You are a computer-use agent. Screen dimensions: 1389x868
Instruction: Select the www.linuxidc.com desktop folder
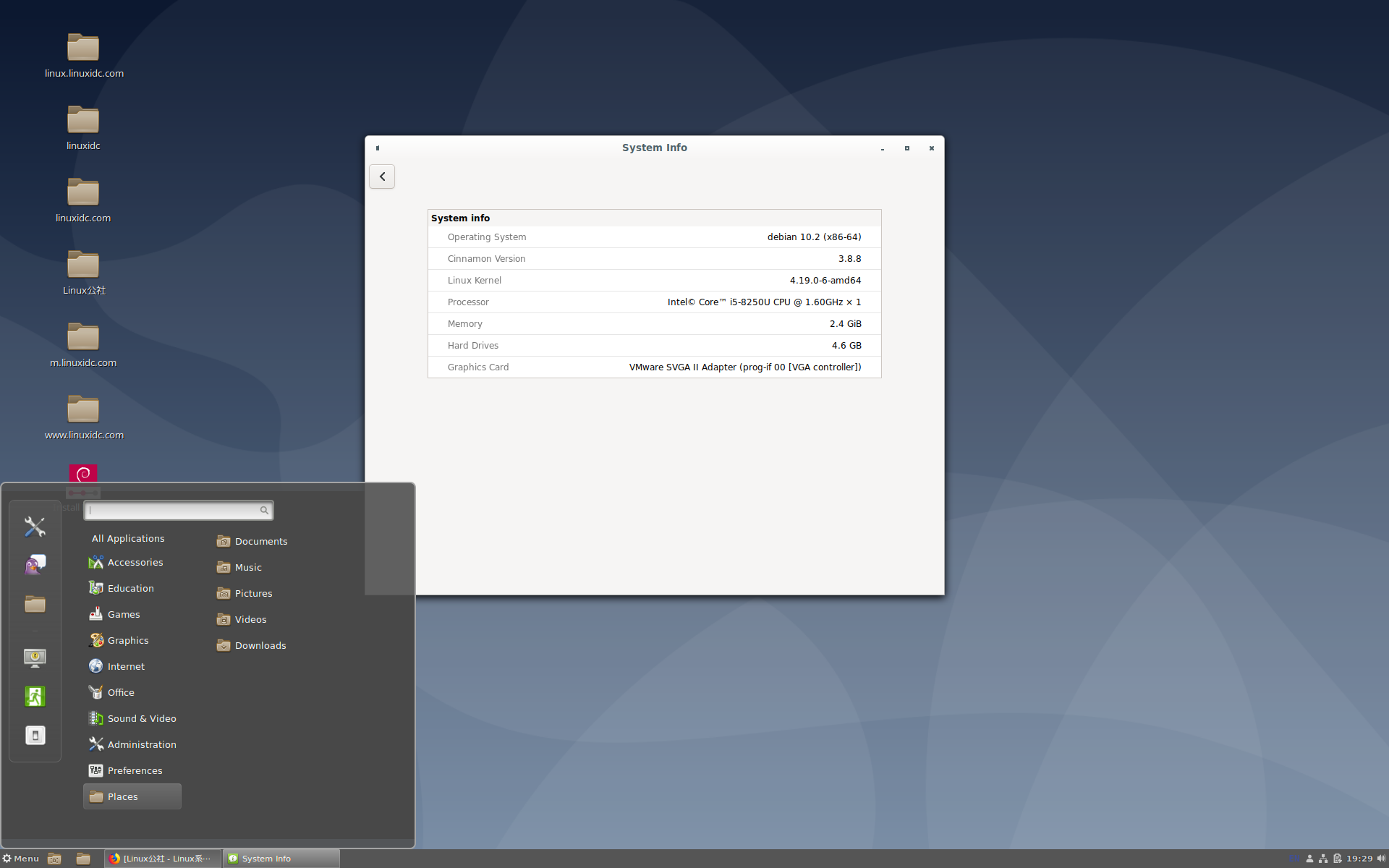pyautogui.click(x=84, y=418)
